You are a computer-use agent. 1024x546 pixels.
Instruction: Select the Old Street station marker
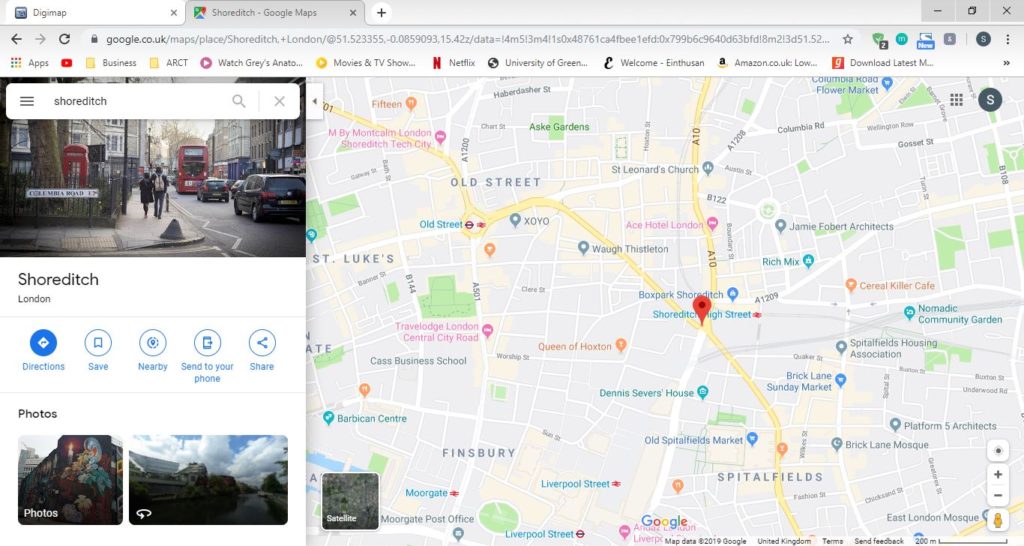pyautogui.click(x=469, y=225)
